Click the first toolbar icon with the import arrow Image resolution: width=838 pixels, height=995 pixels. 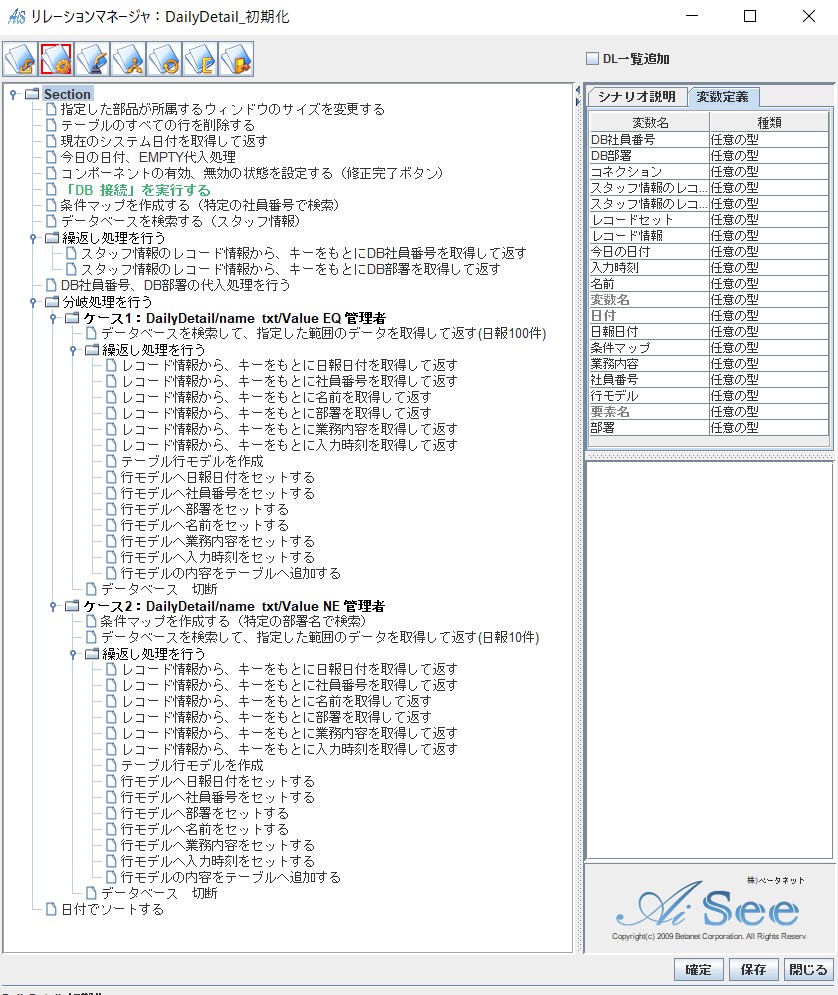(x=20, y=59)
